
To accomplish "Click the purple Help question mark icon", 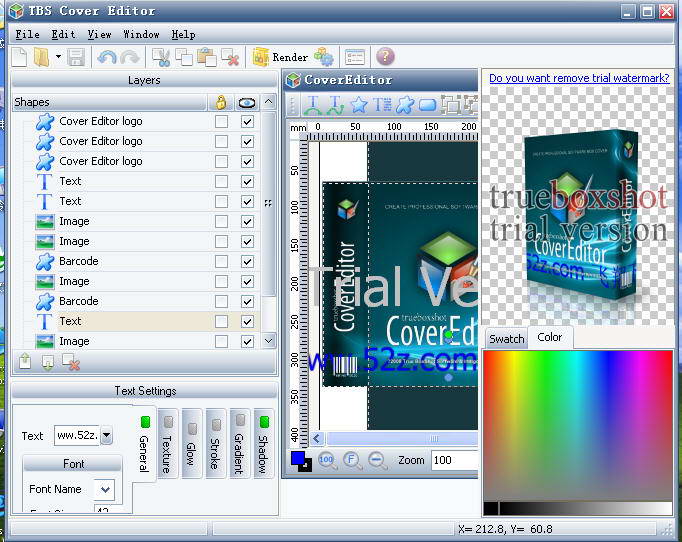I will [385, 57].
